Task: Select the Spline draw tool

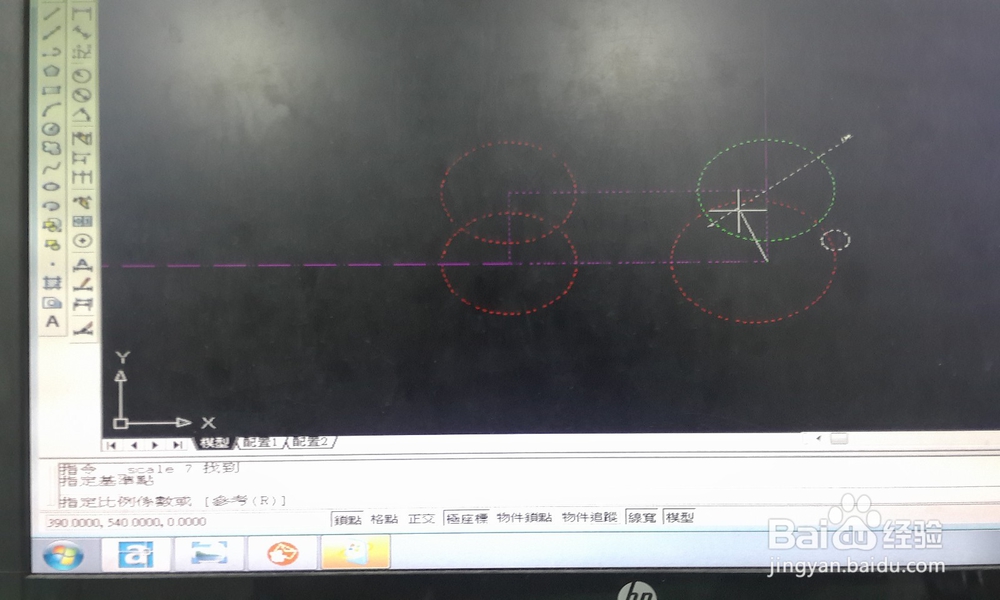Action: click(x=52, y=167)
